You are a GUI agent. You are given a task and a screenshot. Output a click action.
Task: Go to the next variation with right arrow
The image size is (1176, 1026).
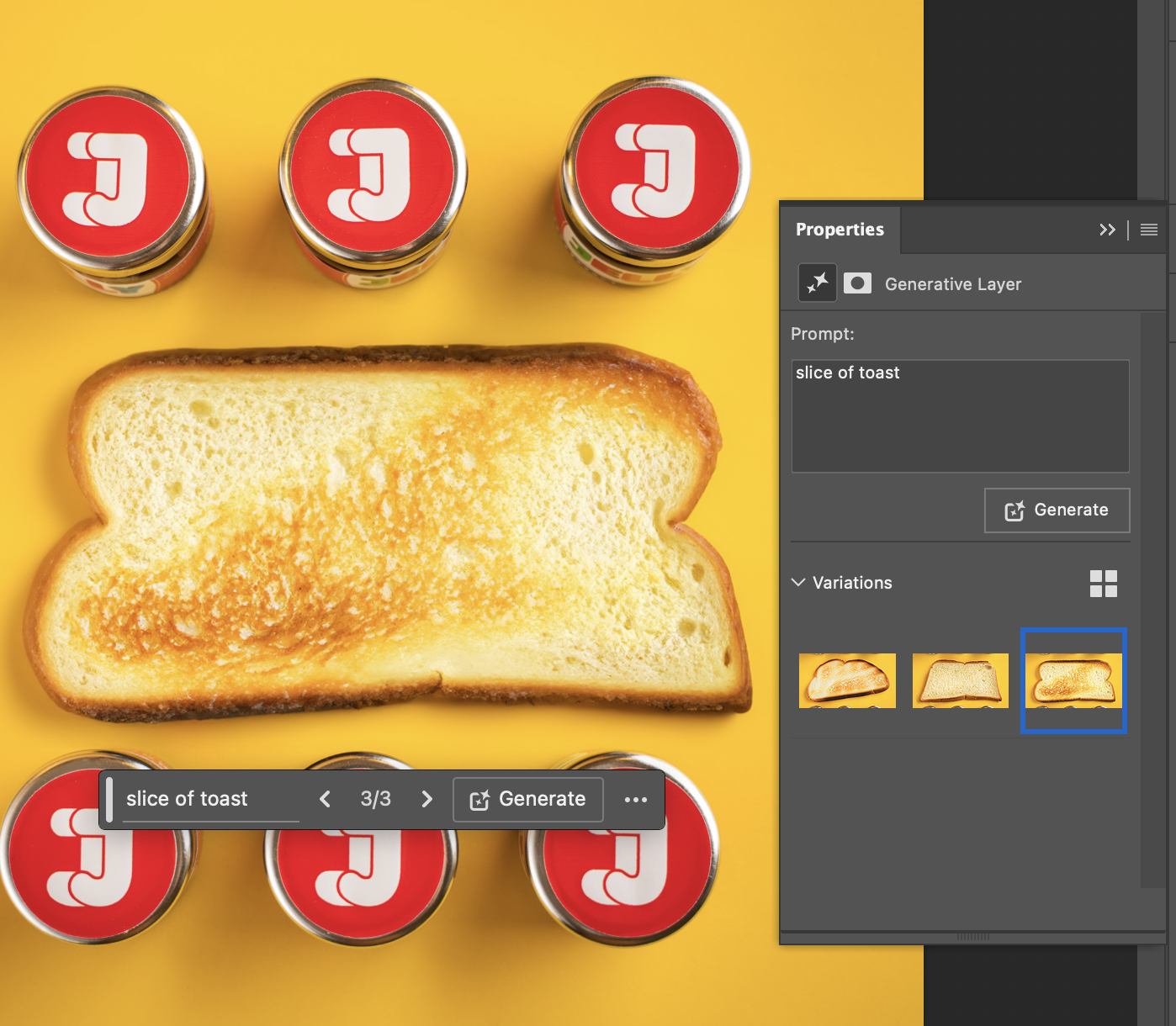click(426, 799)
